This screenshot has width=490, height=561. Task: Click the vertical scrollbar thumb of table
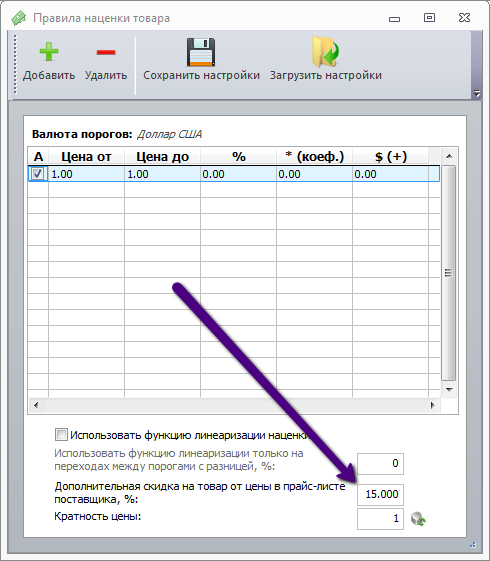click(x=449, y=273)
